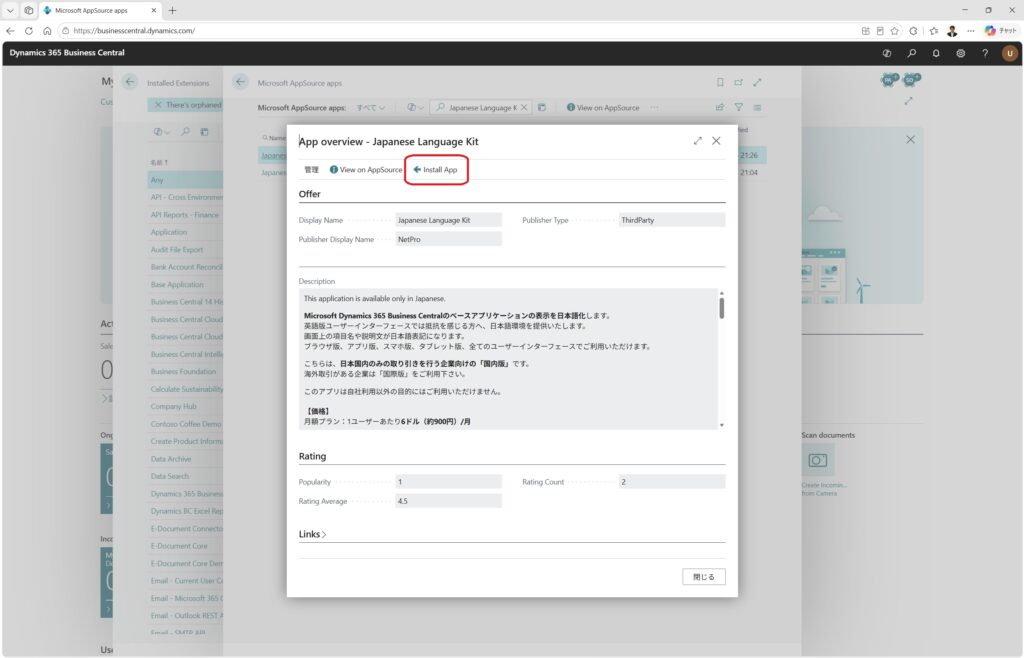Open the Help question mark
The width and height of the screenshot is (1024, 658).
pyautogui.click(x=985, y=54)
